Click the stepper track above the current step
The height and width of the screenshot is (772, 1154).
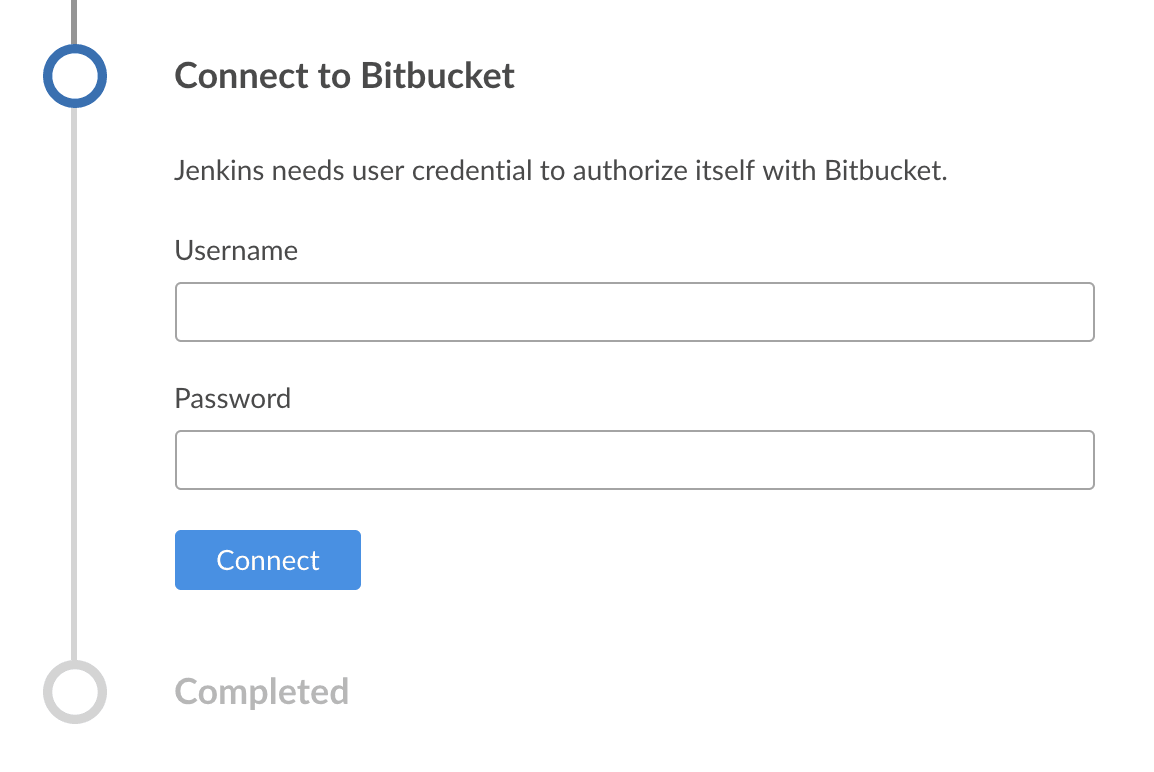point(74,20)
